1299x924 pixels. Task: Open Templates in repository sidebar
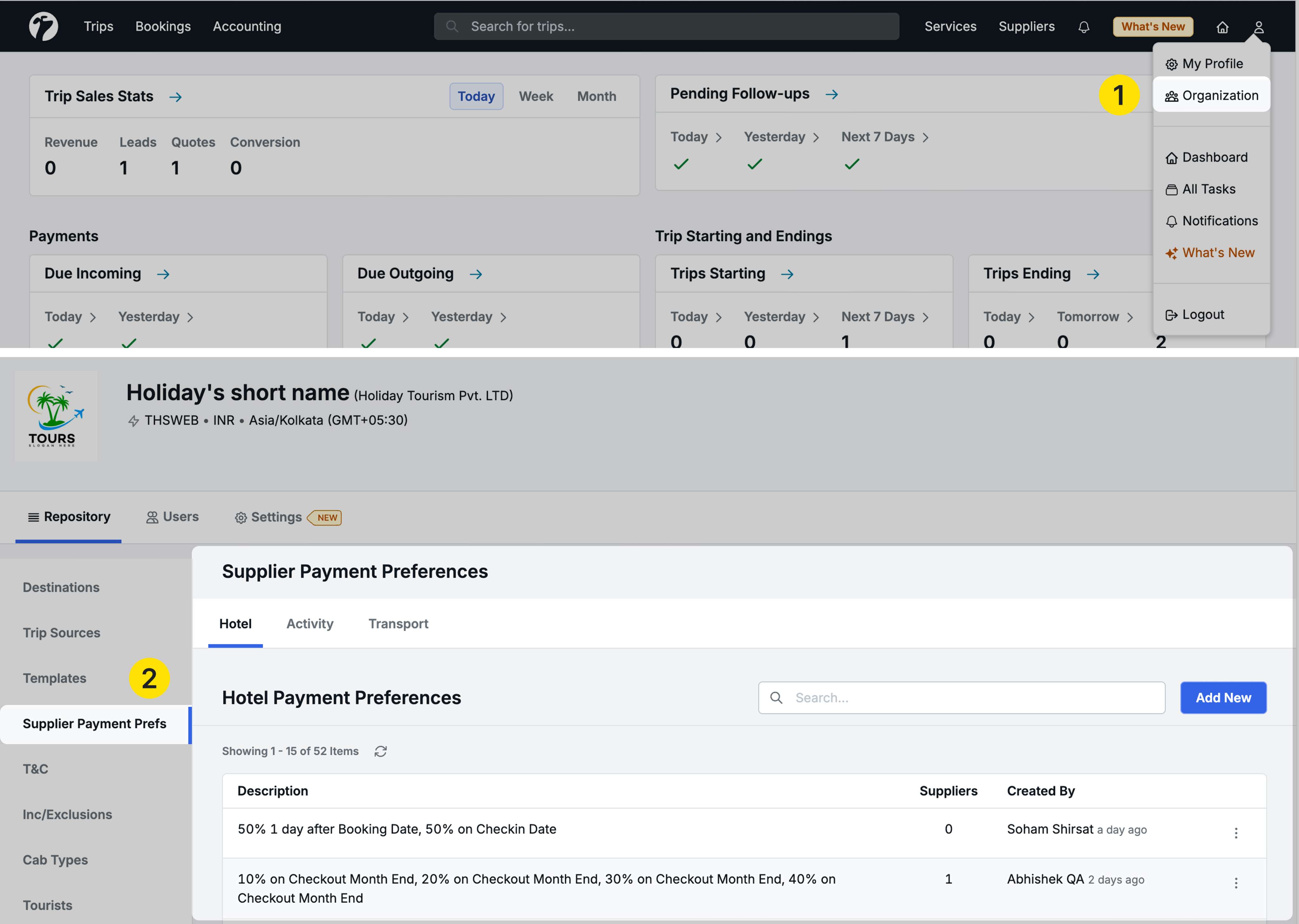click(55, 678)
